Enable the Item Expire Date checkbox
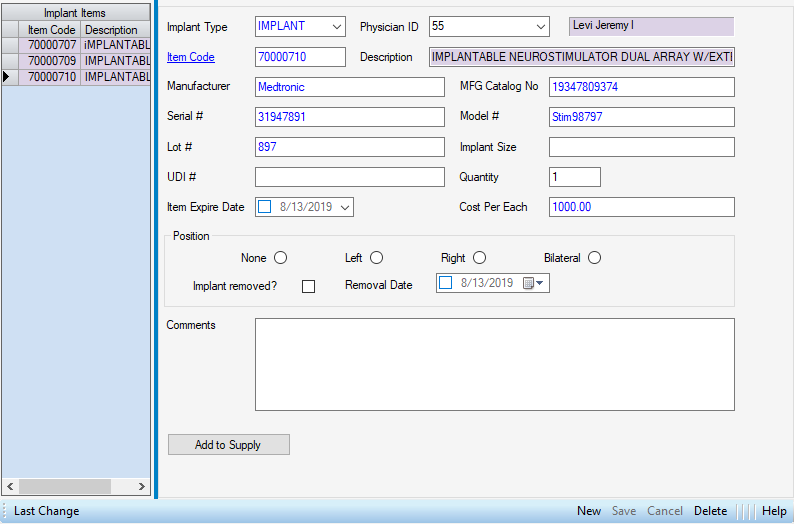794x524 pixels. click(x=265, y=207)
